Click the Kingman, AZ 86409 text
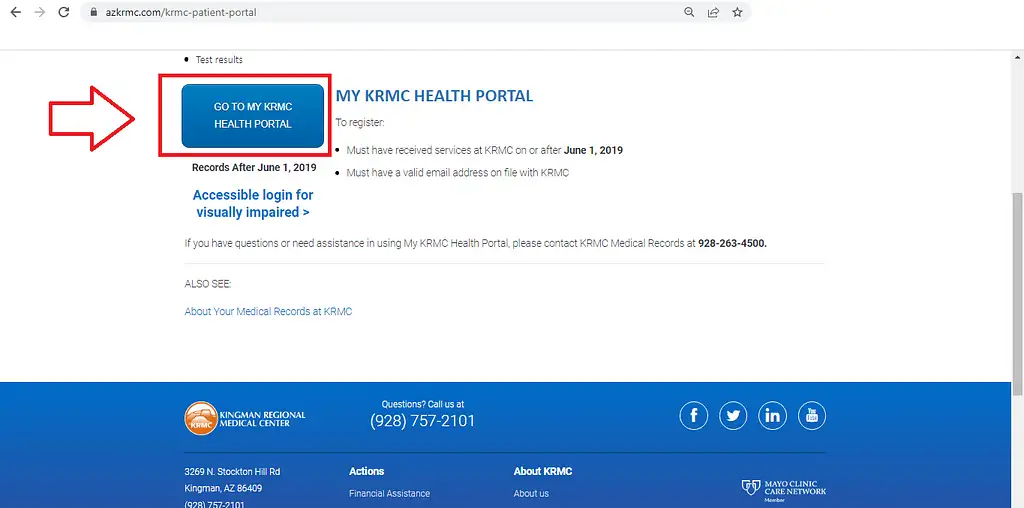Image resolution: width=1024 pixels, height=508 pixels. pyautogui.click(x=223, y=488)
